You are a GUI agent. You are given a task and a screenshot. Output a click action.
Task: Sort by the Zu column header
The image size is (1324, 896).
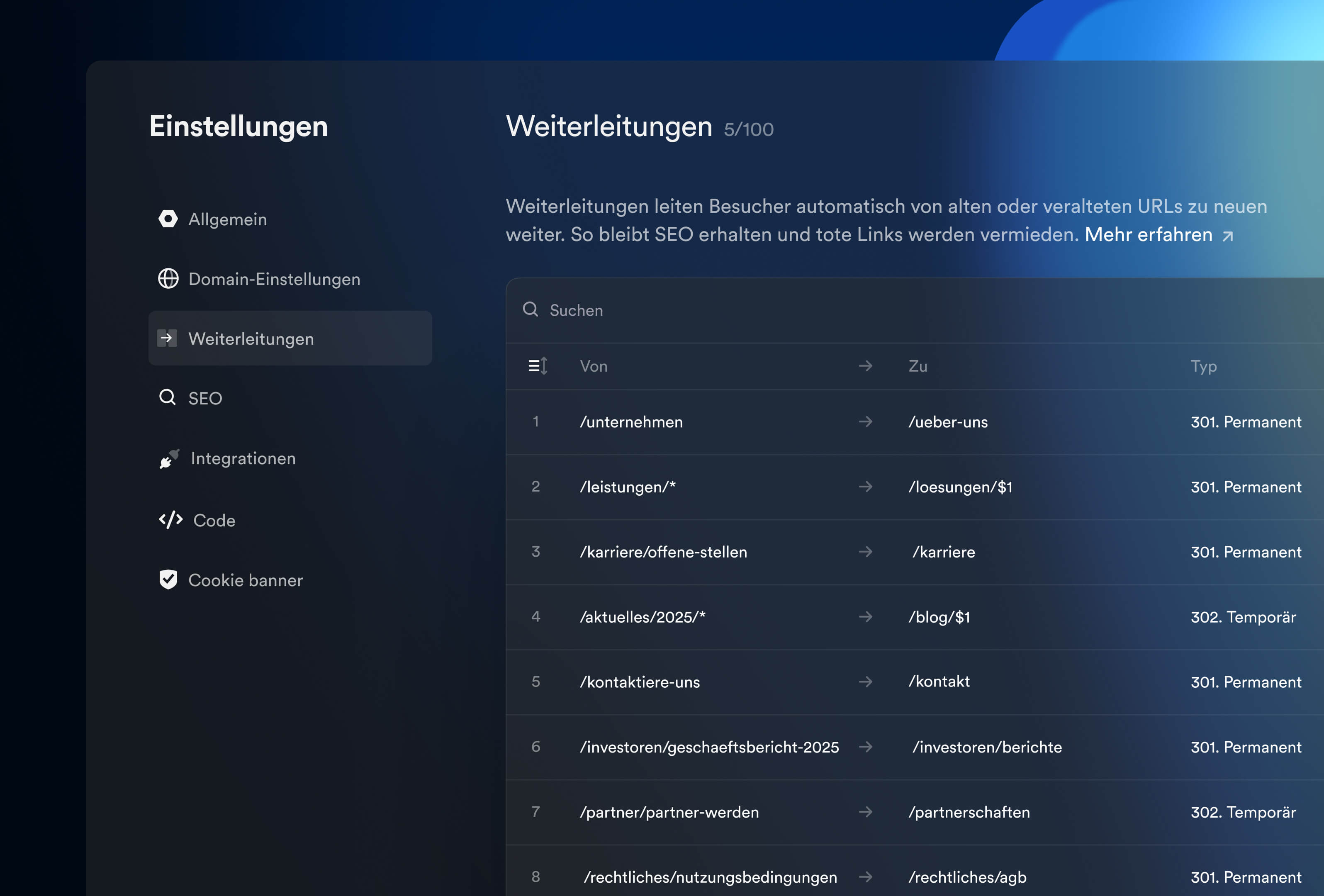[917, 366]
